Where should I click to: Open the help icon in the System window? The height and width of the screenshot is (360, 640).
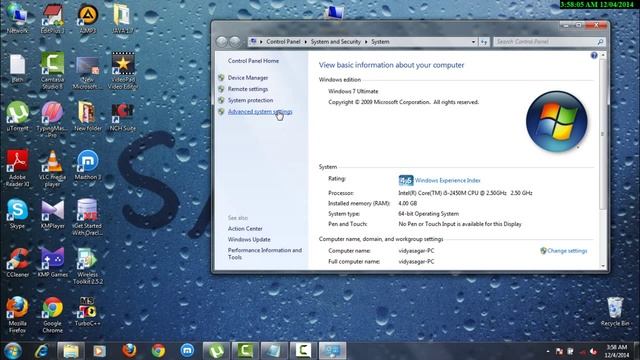[x=594, y=56]
